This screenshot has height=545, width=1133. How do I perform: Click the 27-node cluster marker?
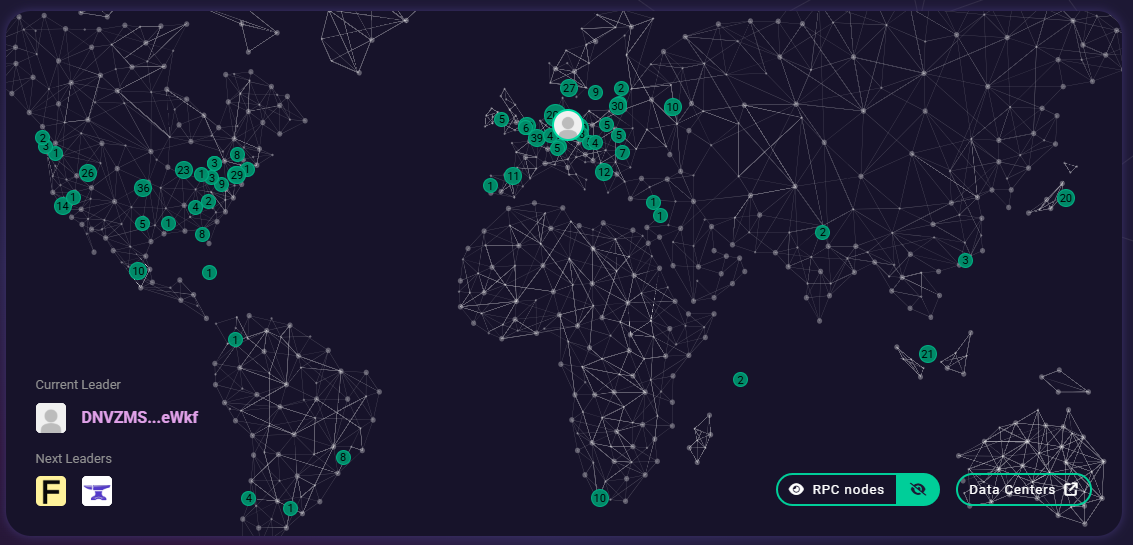[x=569, y=88]
